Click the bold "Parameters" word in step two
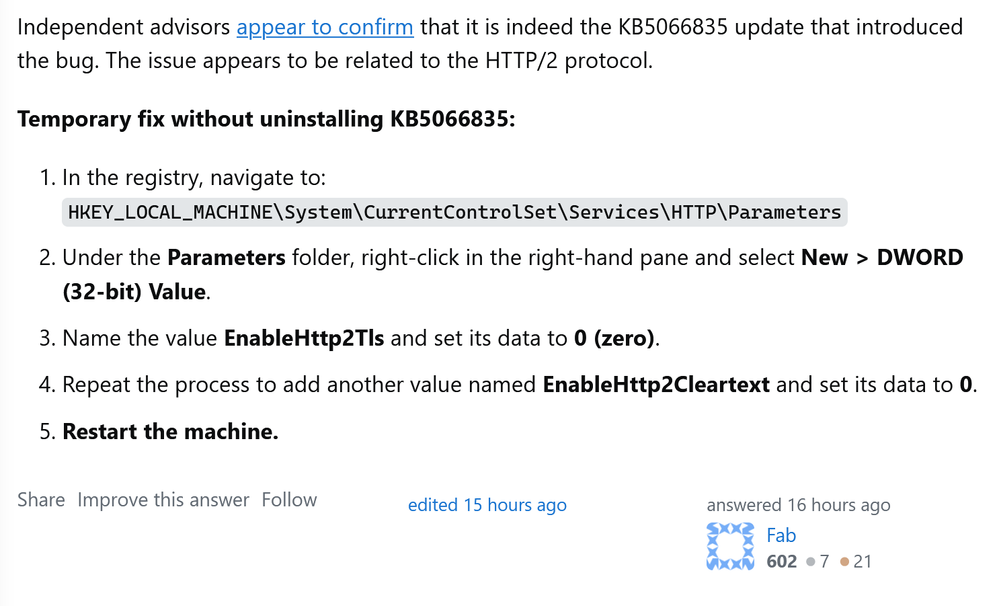 [226, 258]
